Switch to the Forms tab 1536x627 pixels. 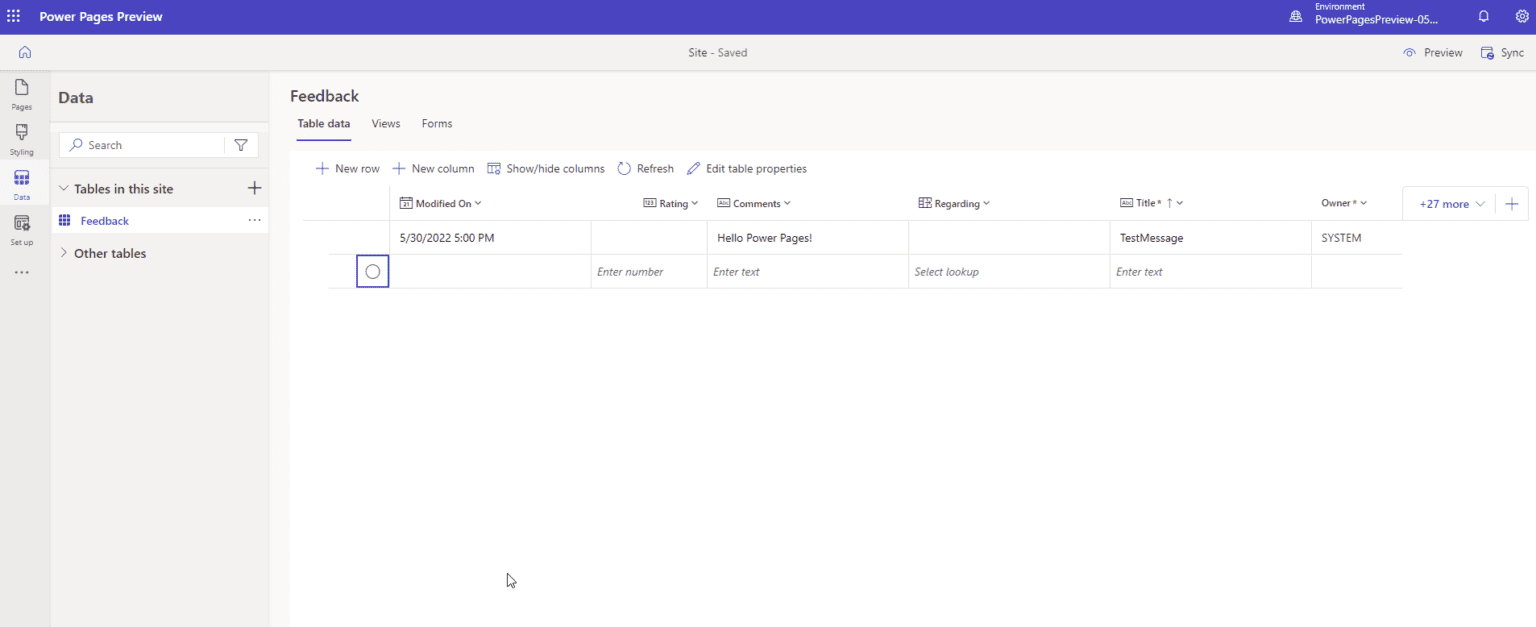point(437,123)
